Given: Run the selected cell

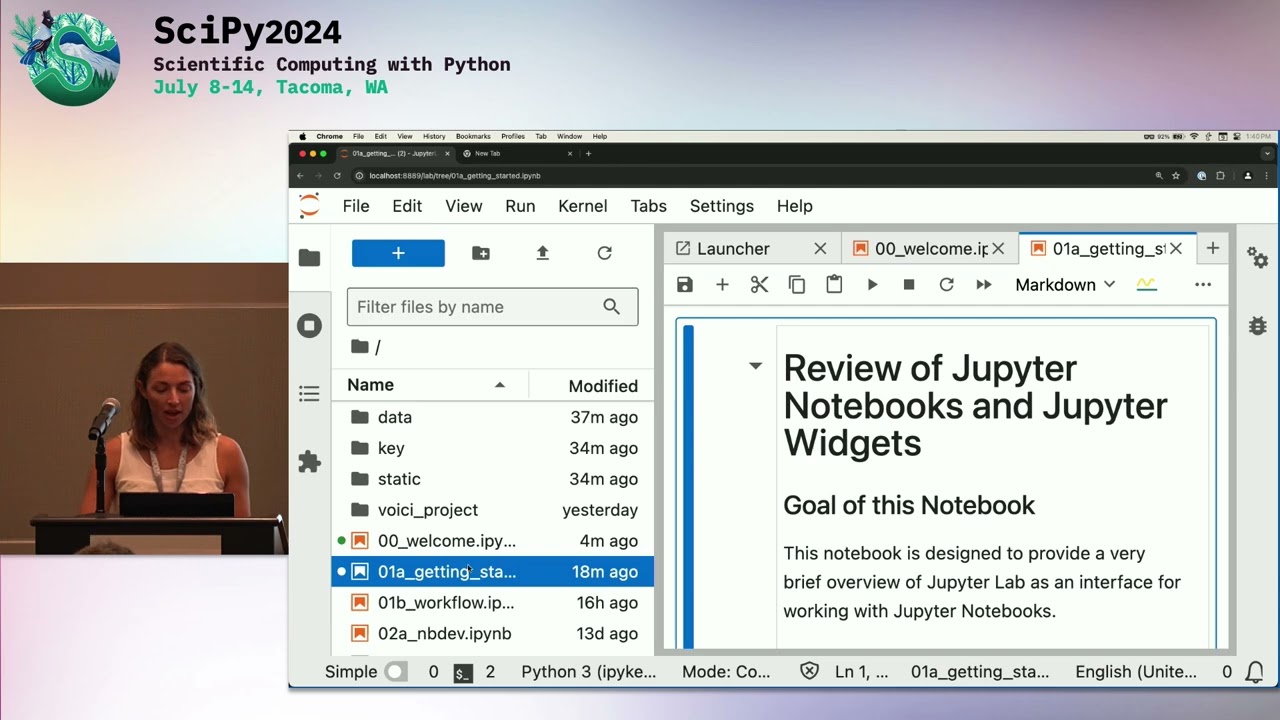Looking at the screenshot, I should 872,285.
